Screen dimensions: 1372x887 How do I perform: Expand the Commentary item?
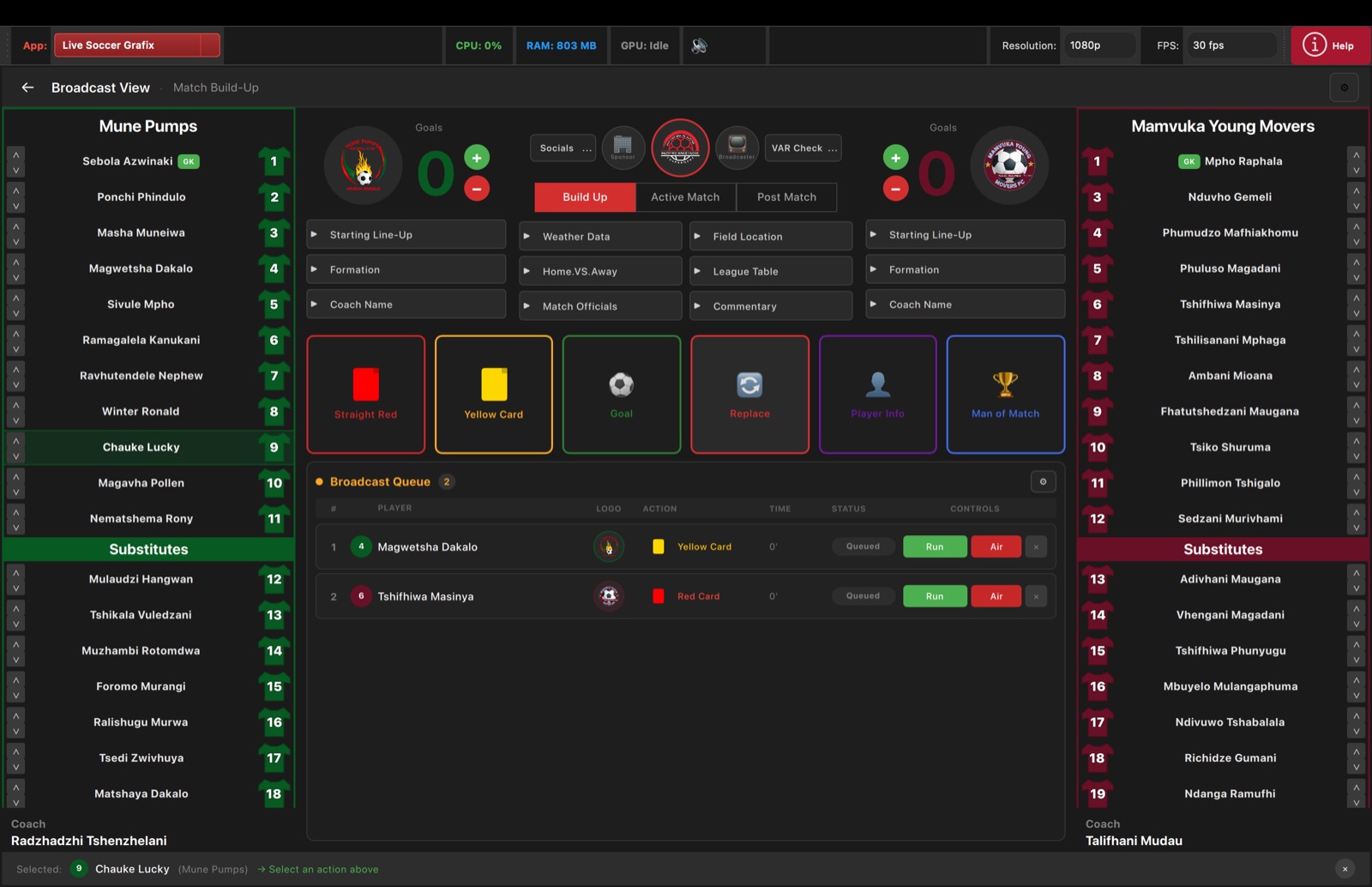(x=771, y=305)
